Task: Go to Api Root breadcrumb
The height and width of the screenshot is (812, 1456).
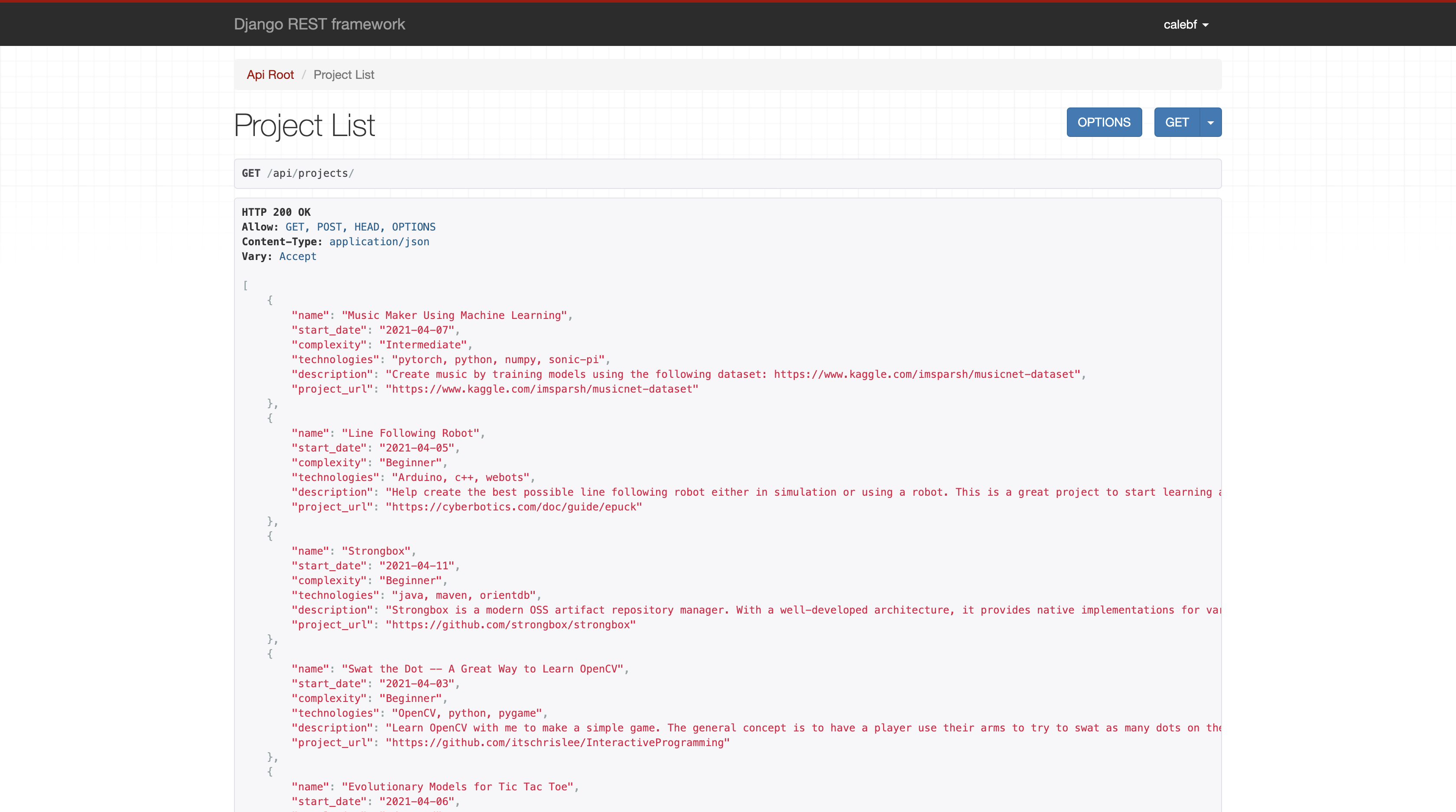Action: (x=270, y=75)
